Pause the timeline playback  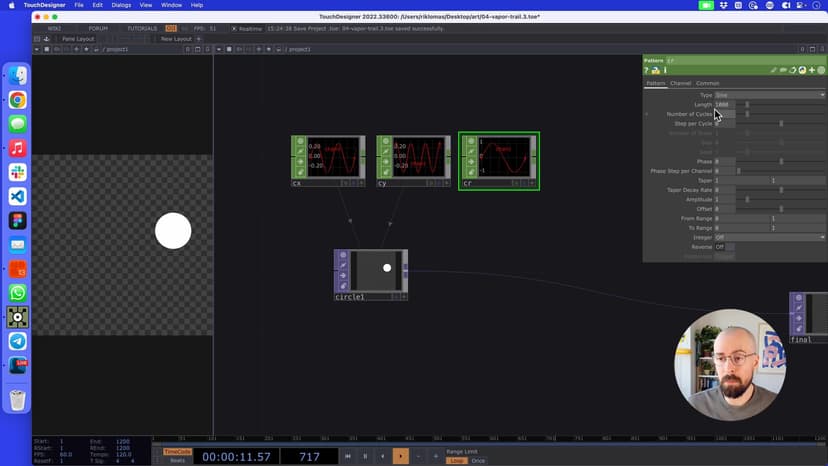365,456
